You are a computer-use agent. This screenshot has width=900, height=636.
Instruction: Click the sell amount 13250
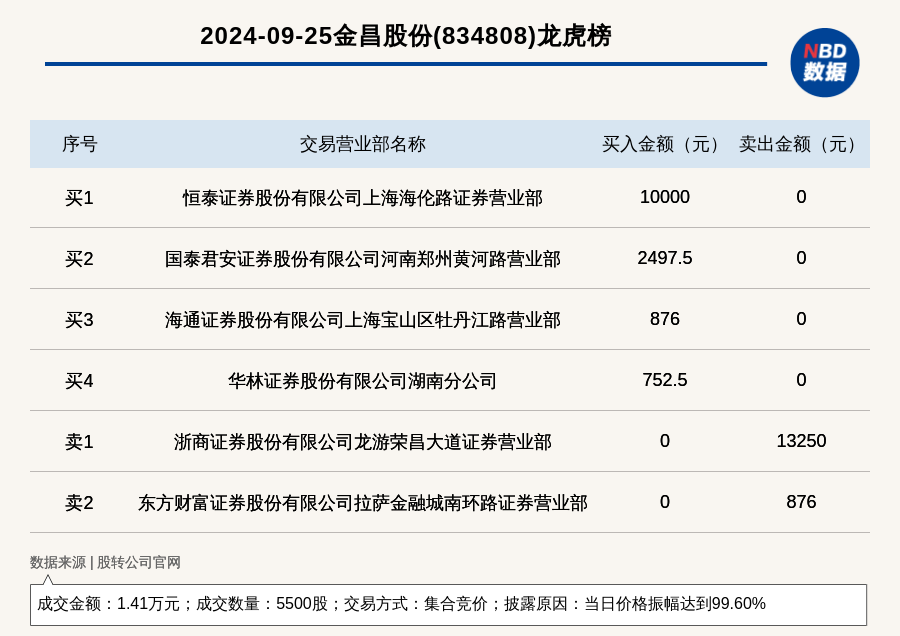pos(801,441)
